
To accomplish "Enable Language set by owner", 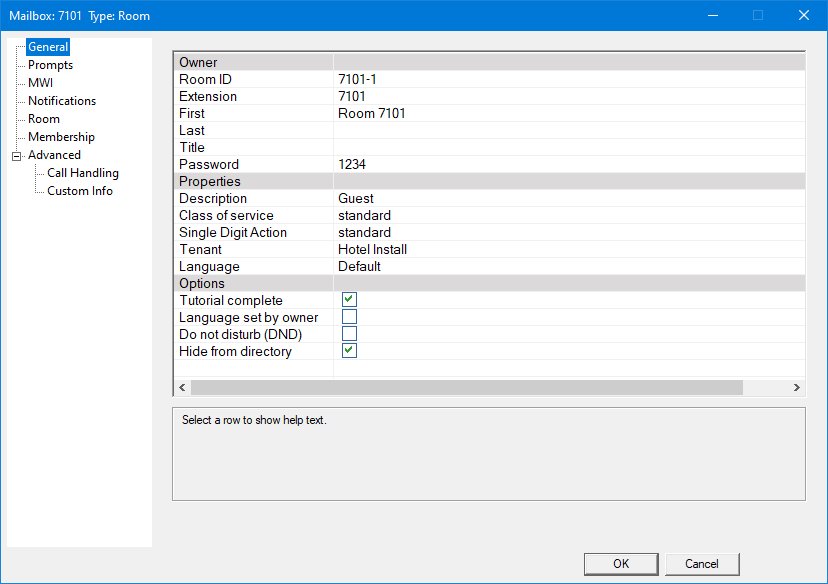I will (349, 317).
